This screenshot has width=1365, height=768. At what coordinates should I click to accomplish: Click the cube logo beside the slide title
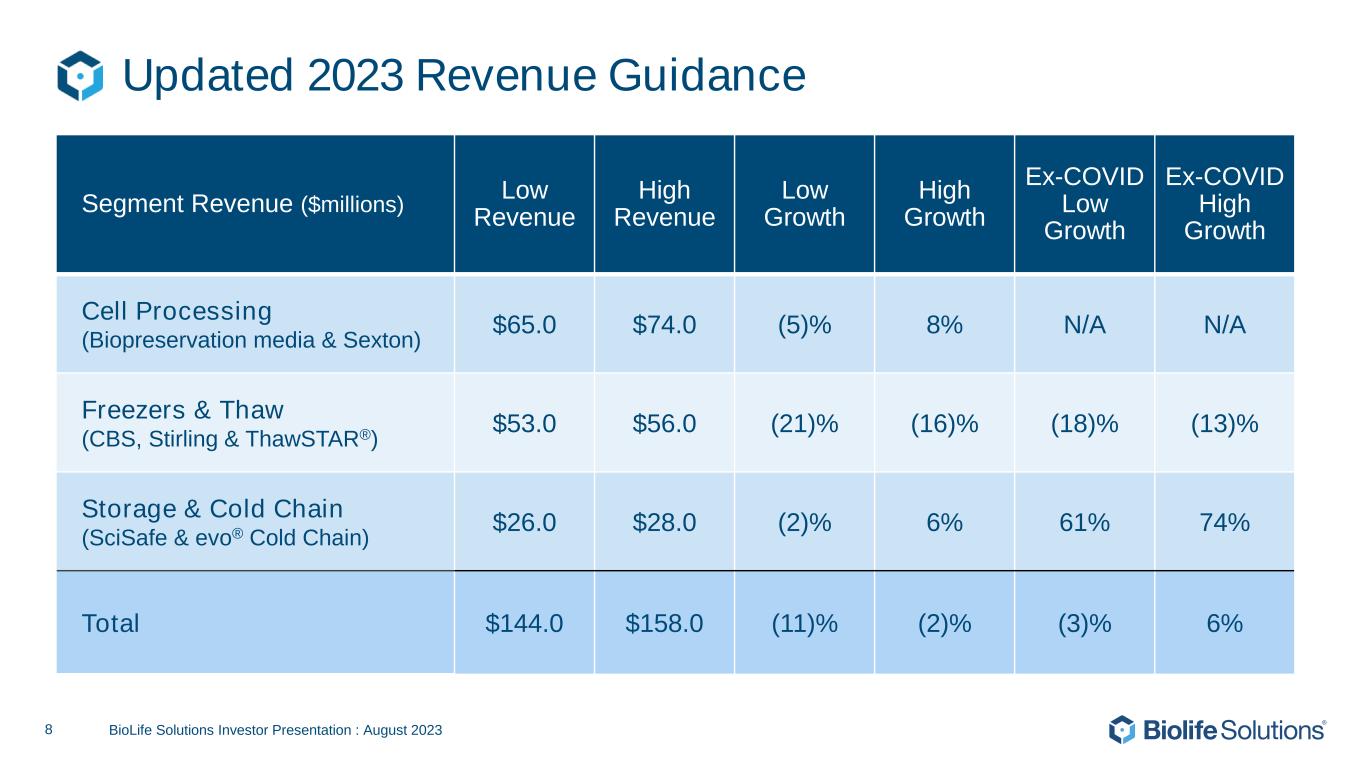(x=80, y=76)
